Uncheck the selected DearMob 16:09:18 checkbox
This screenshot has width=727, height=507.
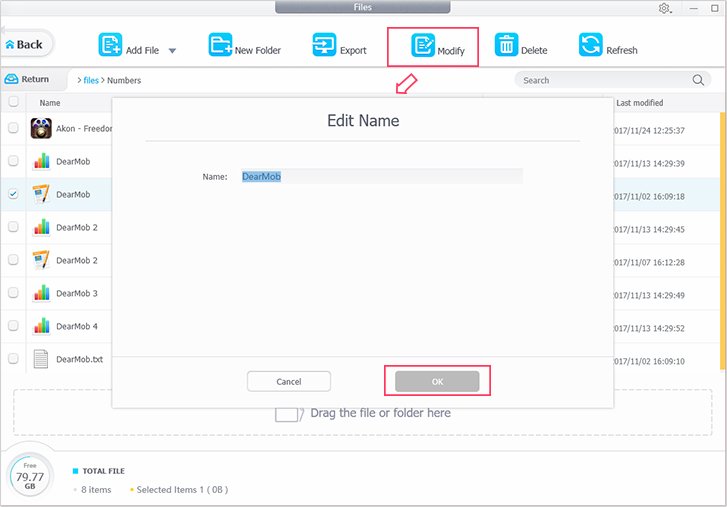point(13,194)
